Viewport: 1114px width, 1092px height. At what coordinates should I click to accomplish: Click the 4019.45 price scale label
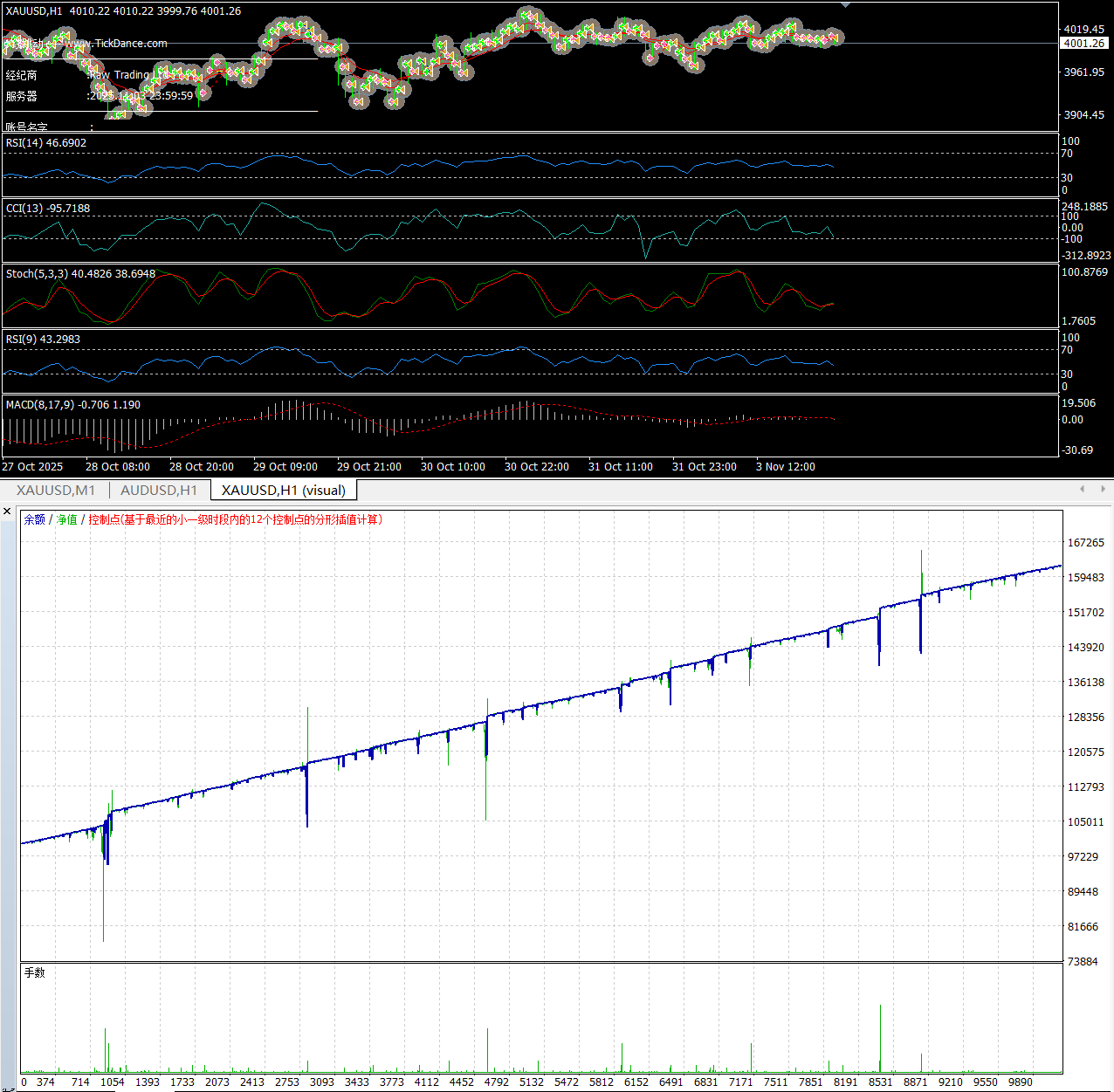click(1083, 30)
